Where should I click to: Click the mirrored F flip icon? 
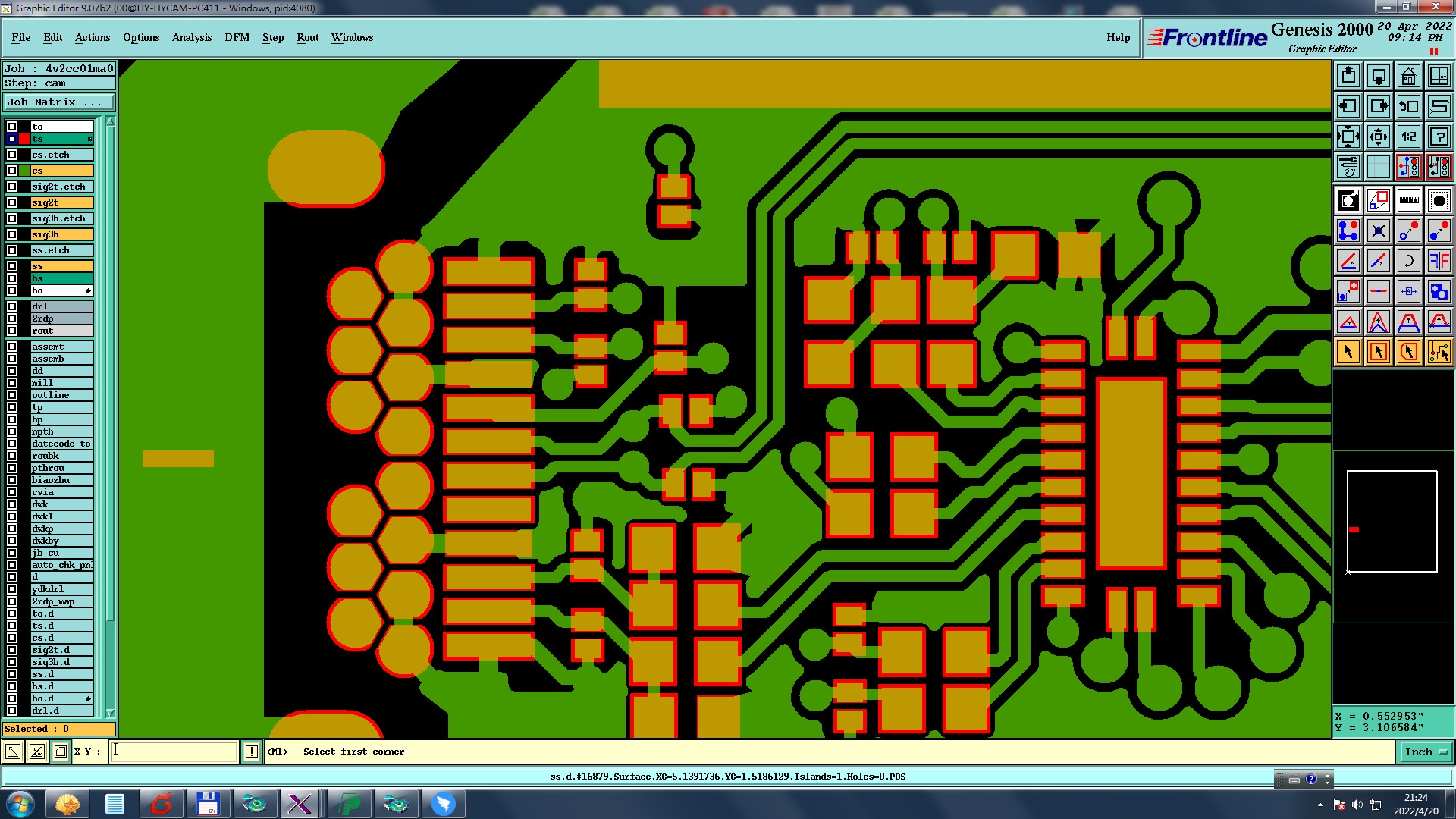click(1439, 261)
